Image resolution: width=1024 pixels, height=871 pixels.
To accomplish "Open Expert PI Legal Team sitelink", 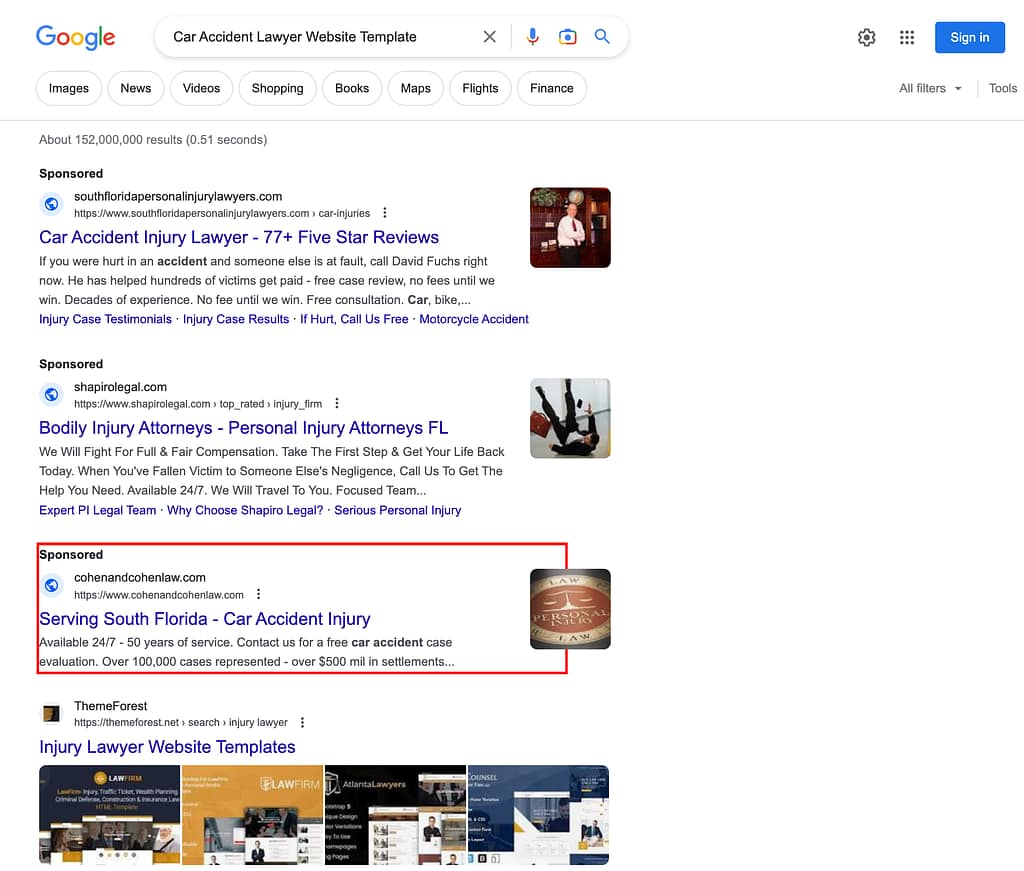I will point(97,510).
